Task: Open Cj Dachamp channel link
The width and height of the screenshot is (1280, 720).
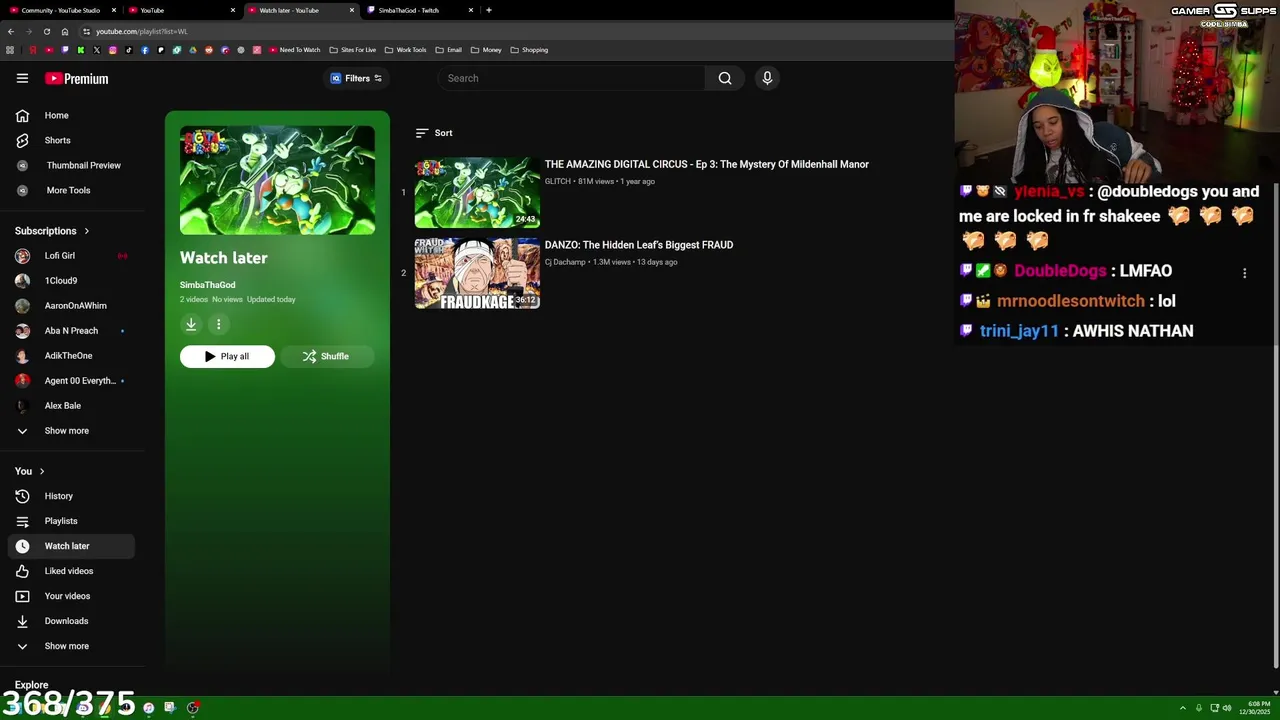Action: pyautogui.click(x=565, y=262)
